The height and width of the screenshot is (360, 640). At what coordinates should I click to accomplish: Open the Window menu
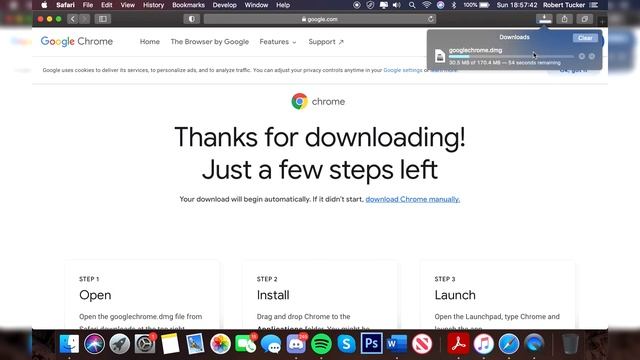pyautogui.click(x=256, y=5)
